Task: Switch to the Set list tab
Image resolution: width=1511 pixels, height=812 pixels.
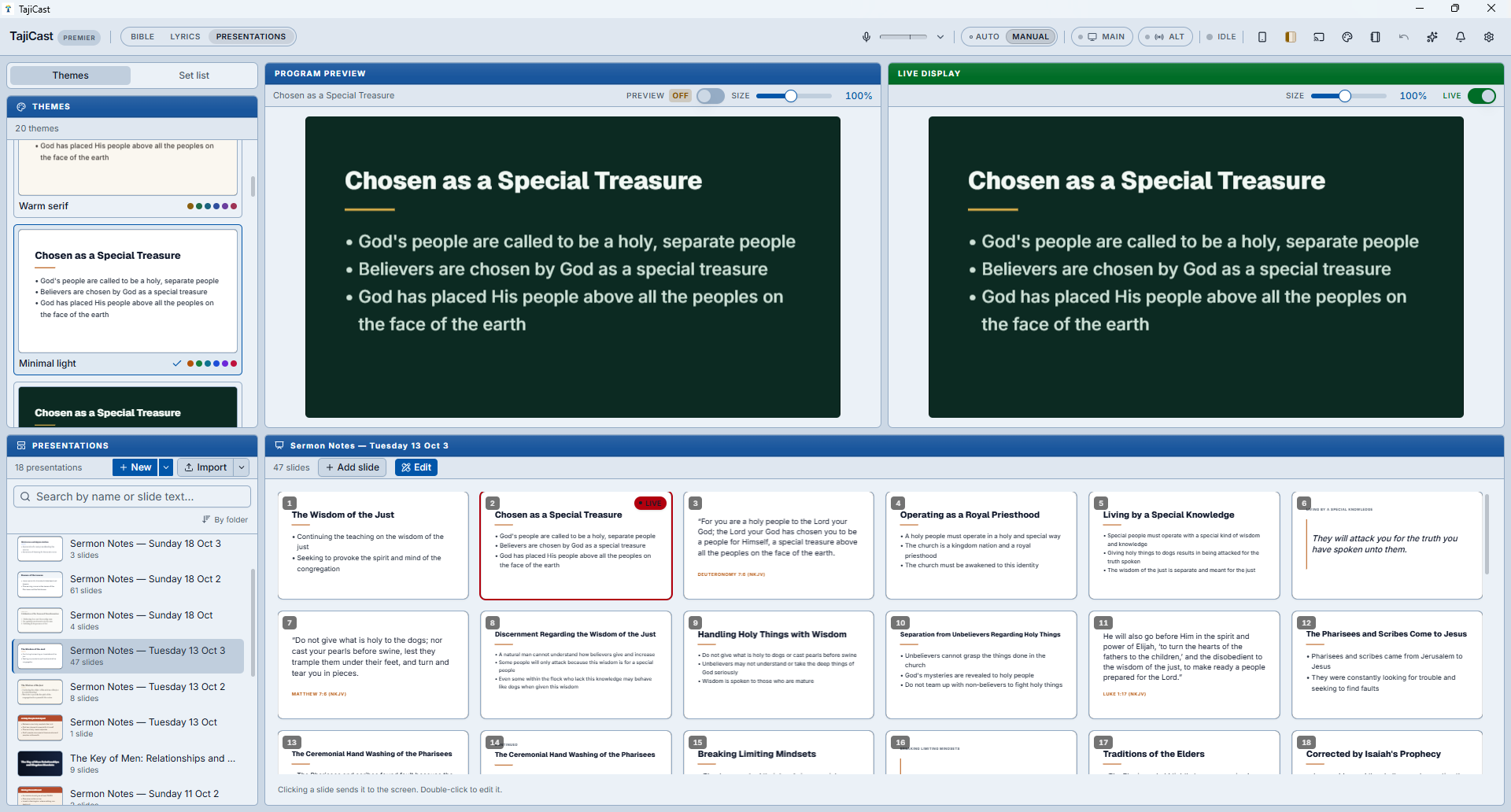Action: [194, 76]
